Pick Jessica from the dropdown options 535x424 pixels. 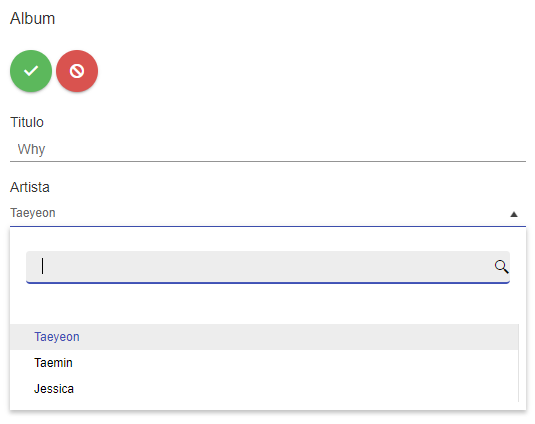click(54, 389)
